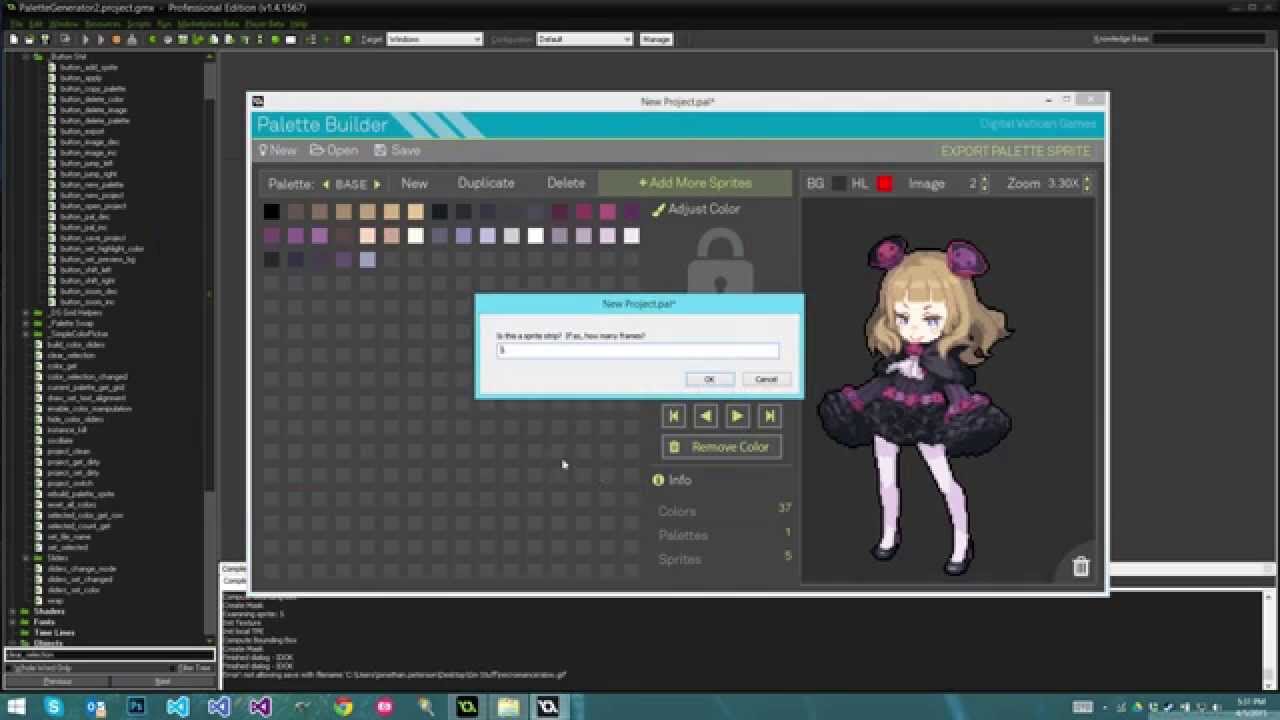Expand the _SimpleColorPicker folder
This screenshot has width=1280, height=720.
[25, 334]
